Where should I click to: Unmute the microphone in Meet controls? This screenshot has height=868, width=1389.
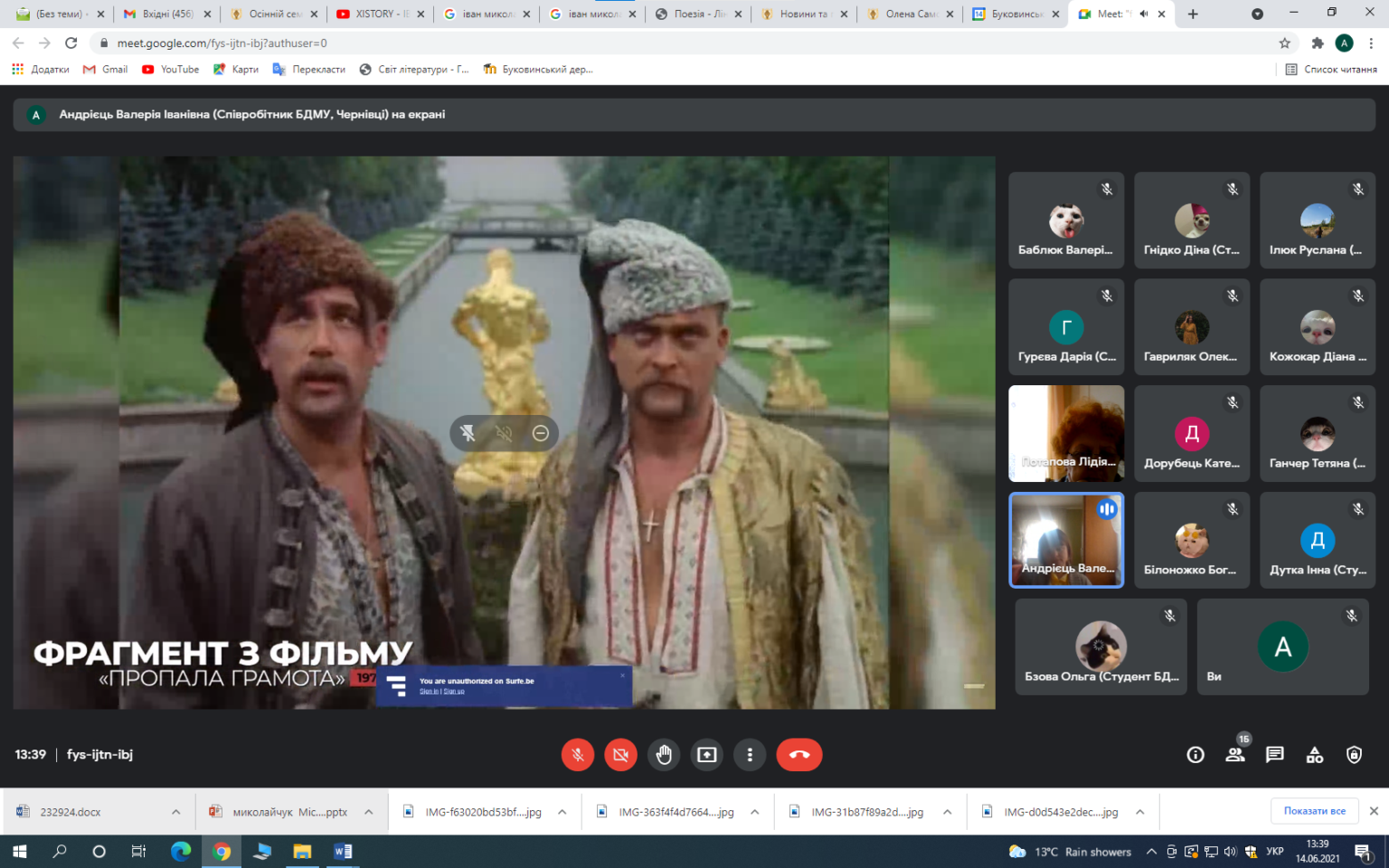tap(577, 754)
